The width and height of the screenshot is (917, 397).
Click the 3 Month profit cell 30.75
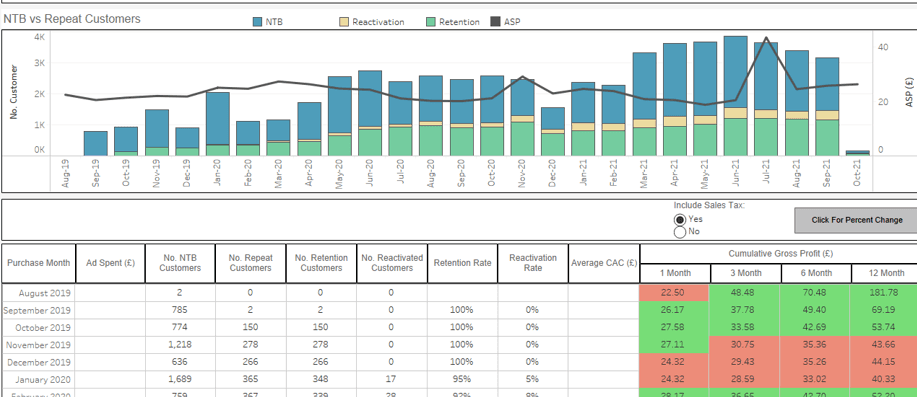coord(745,344)
